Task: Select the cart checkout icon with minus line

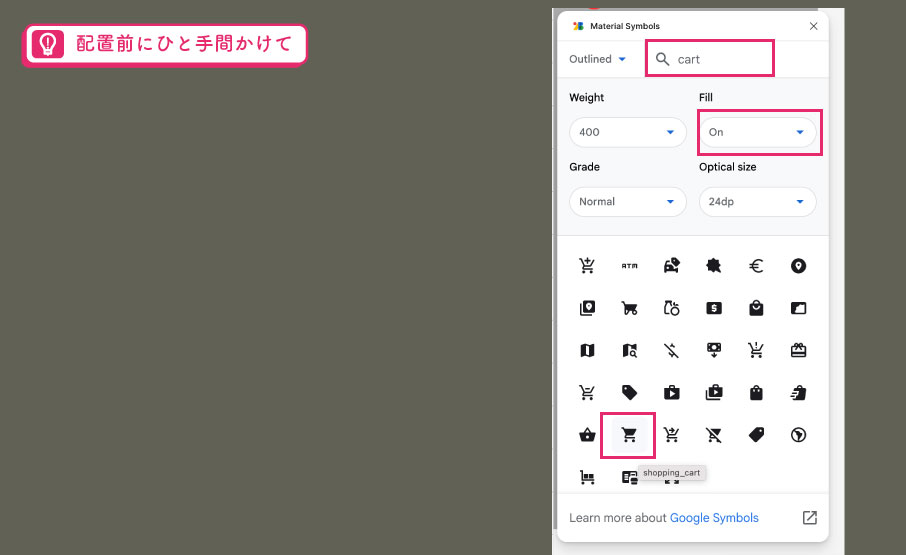Action: 587,393
